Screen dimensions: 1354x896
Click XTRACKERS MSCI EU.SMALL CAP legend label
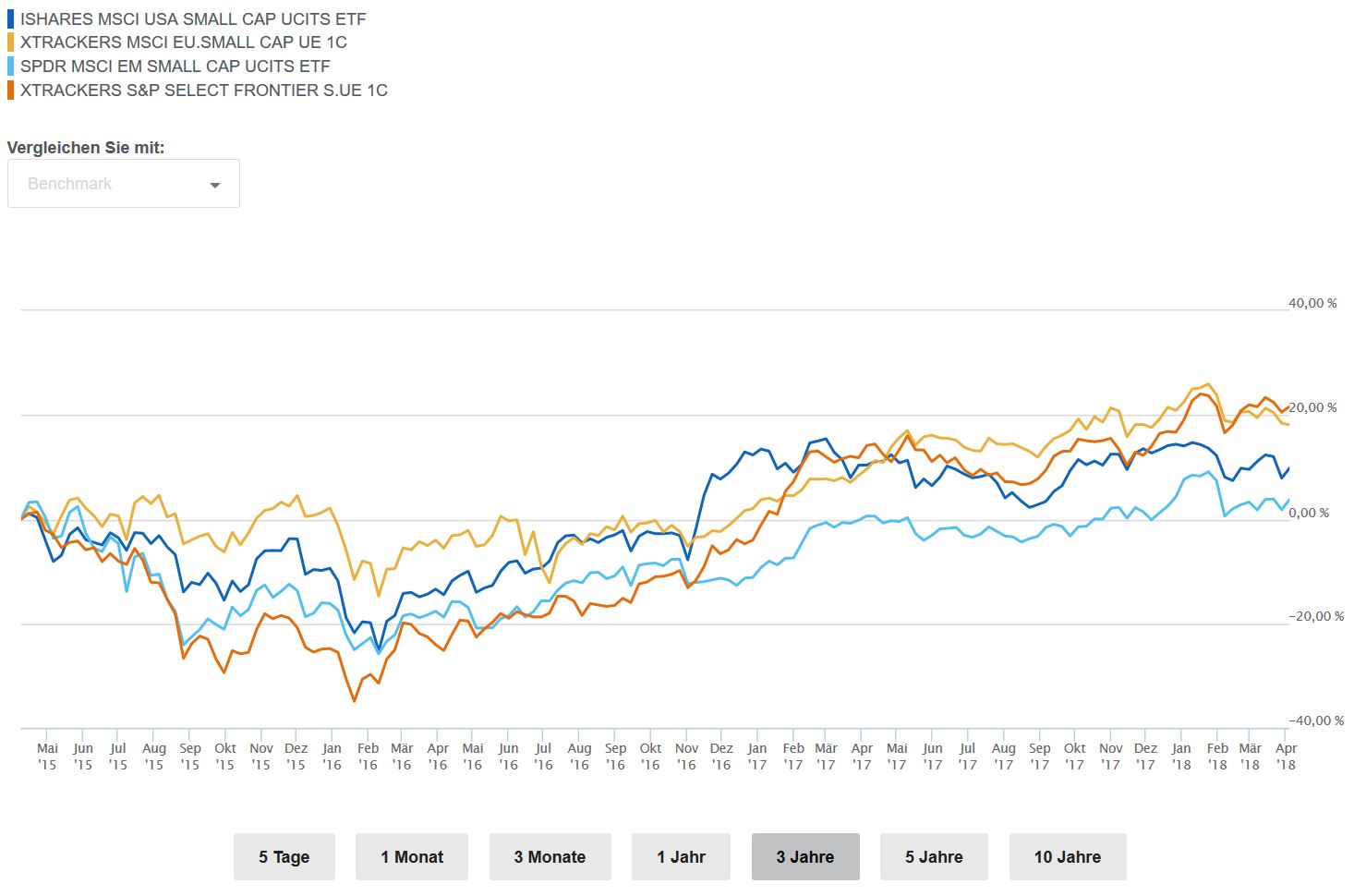click(184, 42)
